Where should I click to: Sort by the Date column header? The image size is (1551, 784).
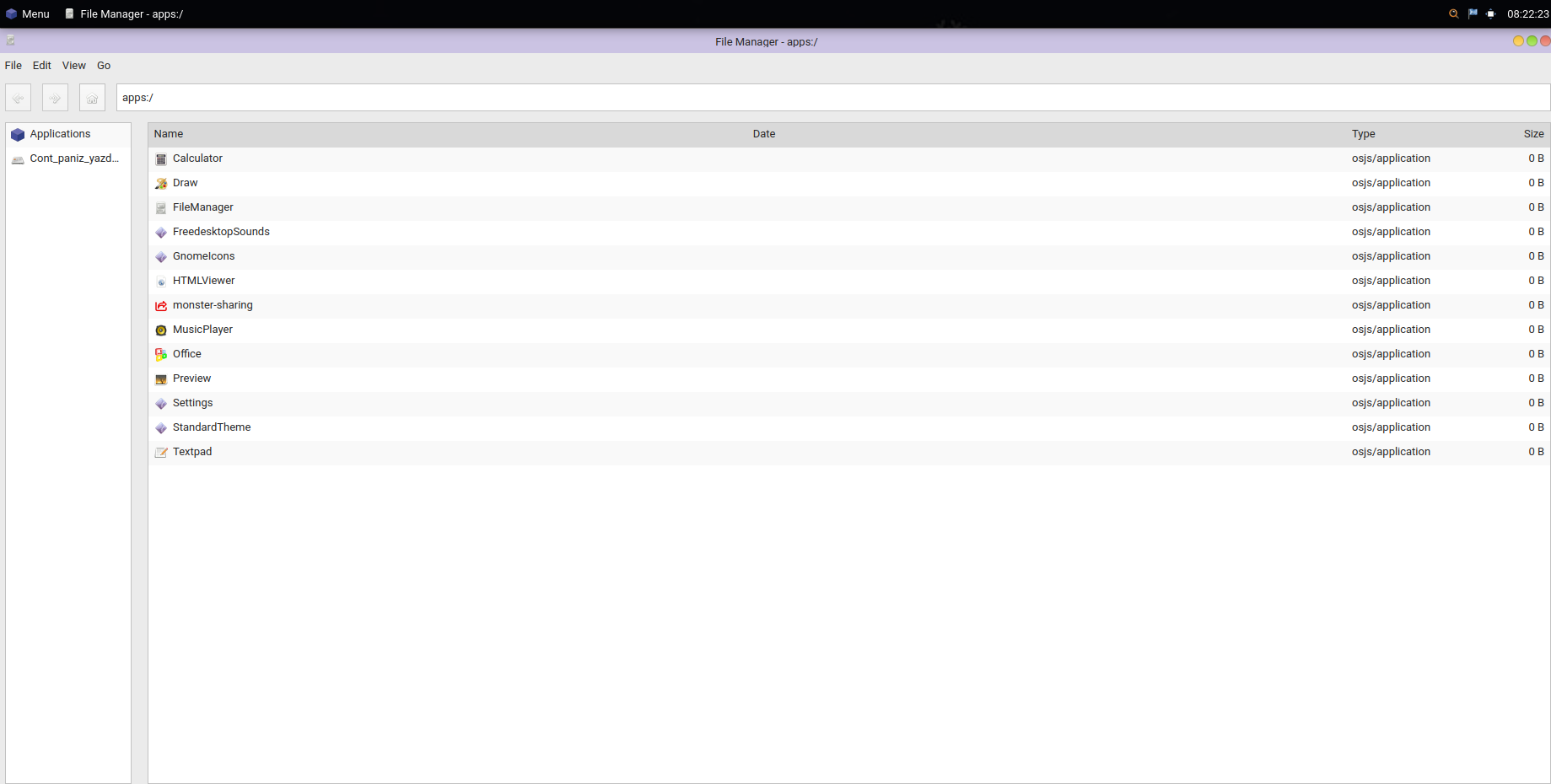[1047, 134]
